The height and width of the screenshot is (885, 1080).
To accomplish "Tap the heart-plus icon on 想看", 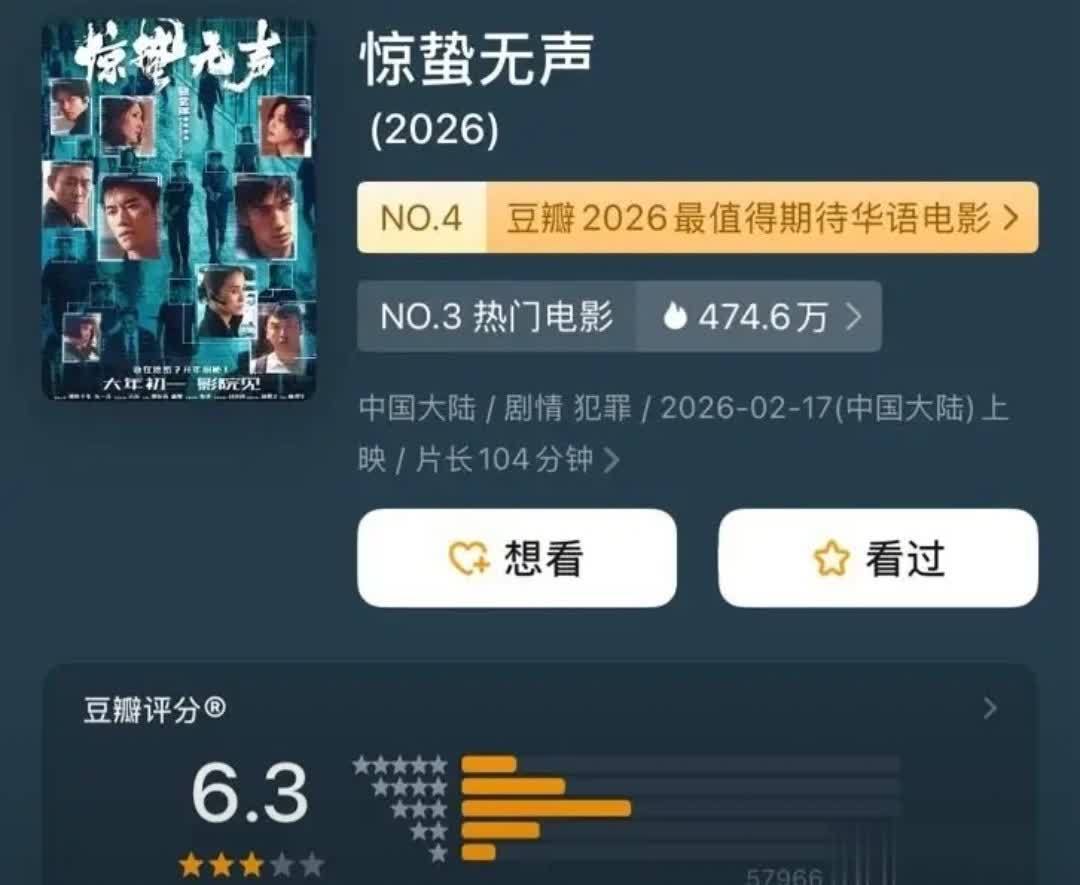I will 469,558.
